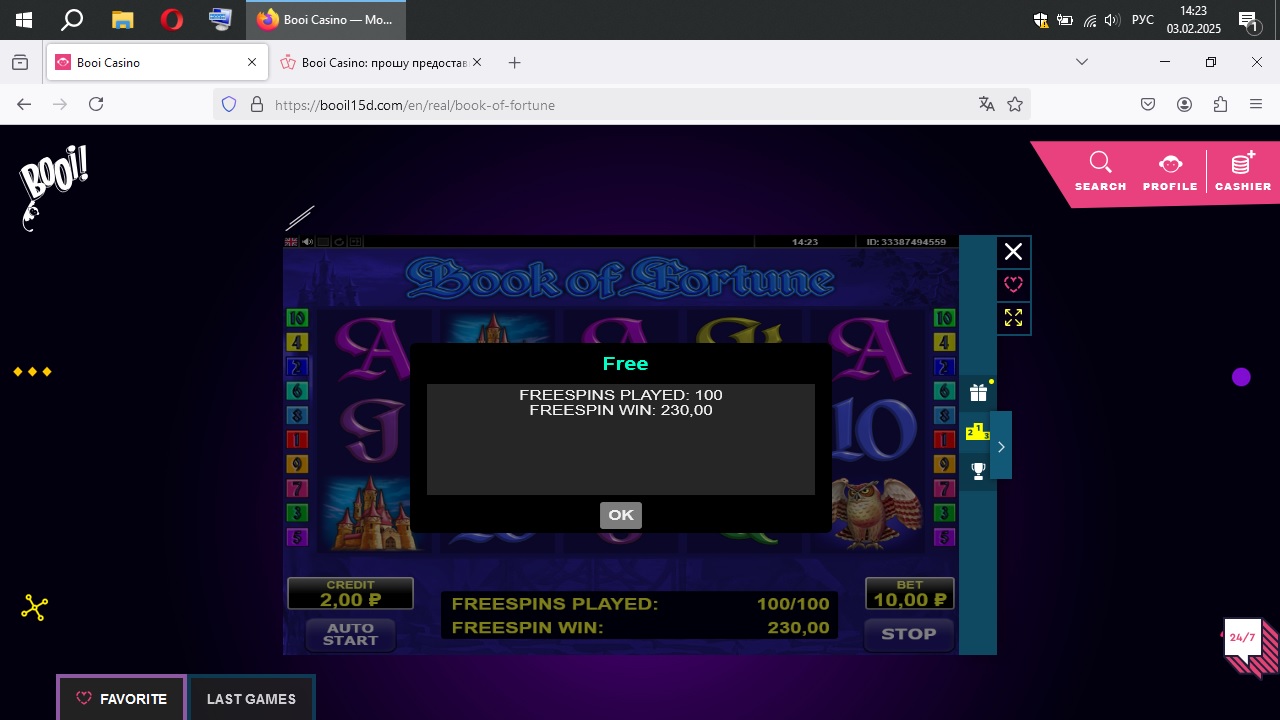Open the battery status tray icon
Image resolution: width=1280 pixels, height=720 pixels.
1065,20
